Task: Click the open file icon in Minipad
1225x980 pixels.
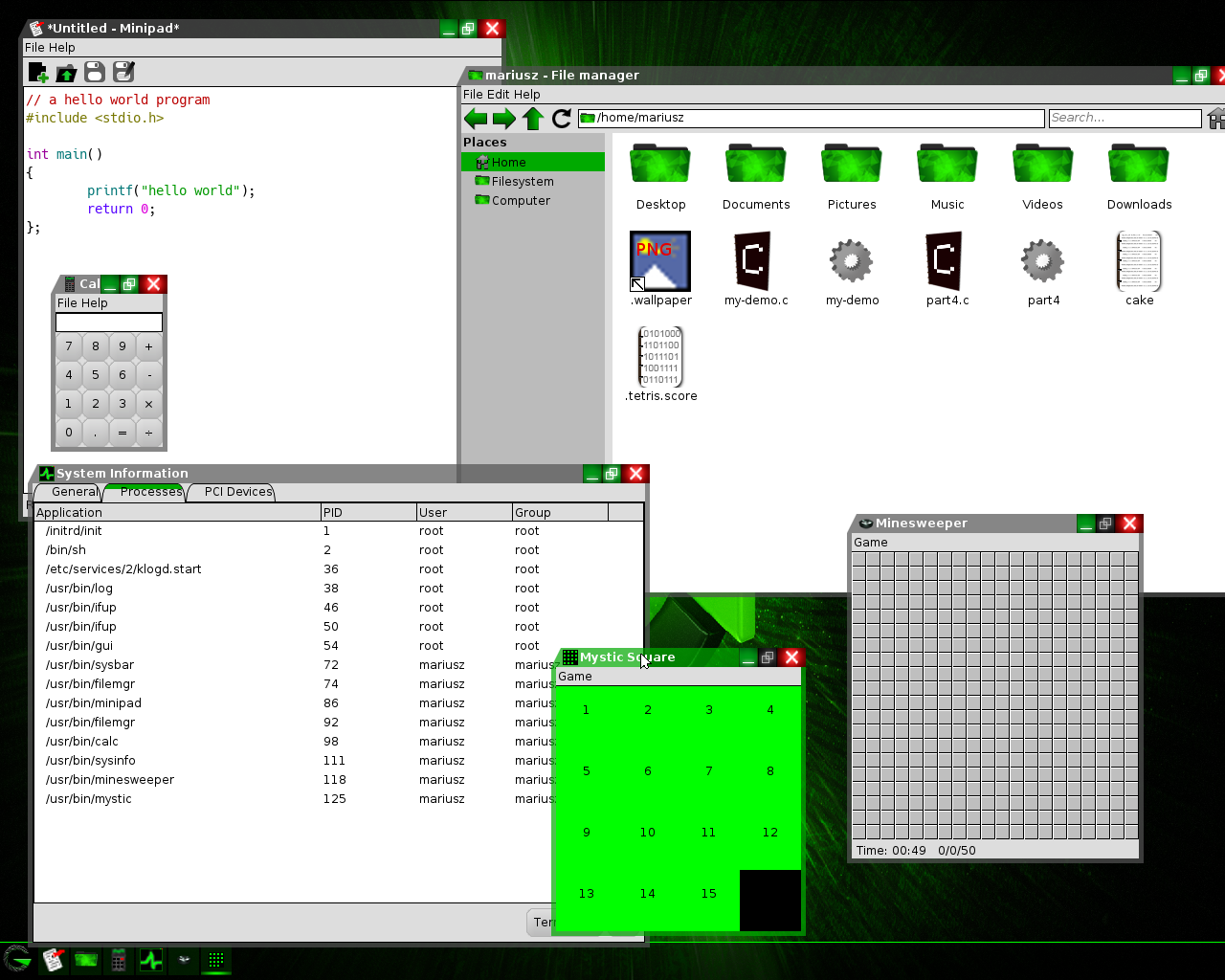Action: tap(66, 72)
